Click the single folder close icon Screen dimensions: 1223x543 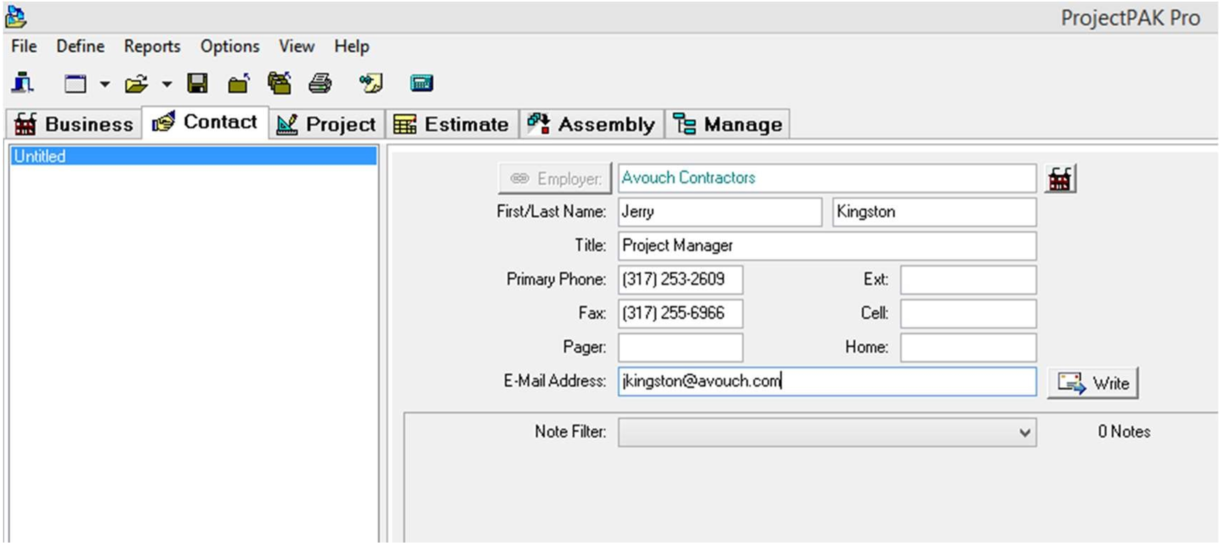click(239, 84)
